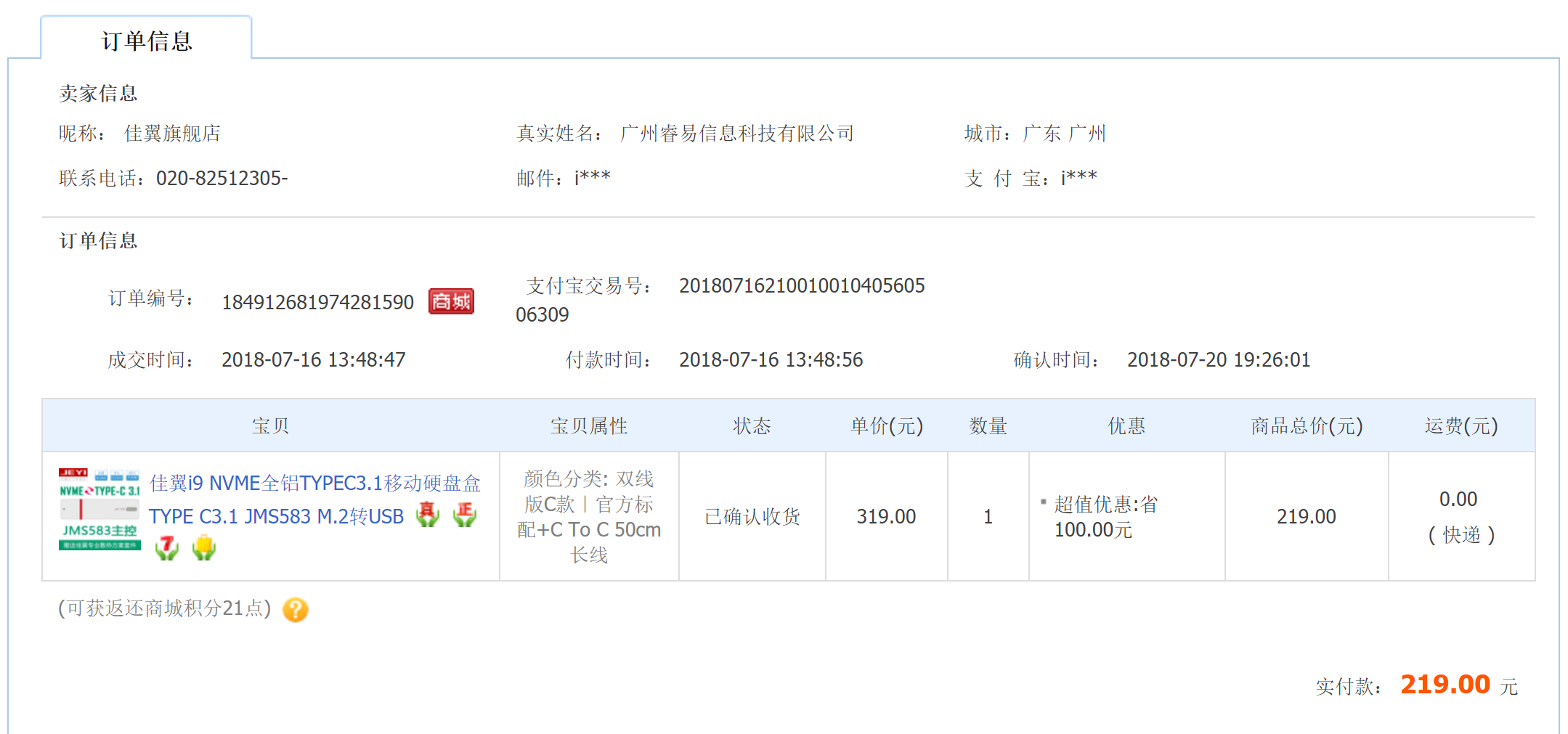
Task: Open the JEYI NVME product thumbnail
Action: (99, 509)
